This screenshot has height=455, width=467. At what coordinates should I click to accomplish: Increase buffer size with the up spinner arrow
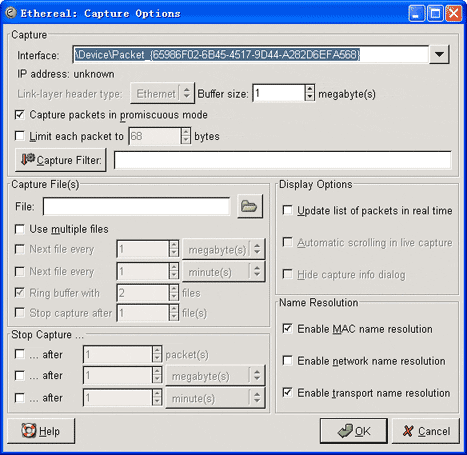coord(310,89)
